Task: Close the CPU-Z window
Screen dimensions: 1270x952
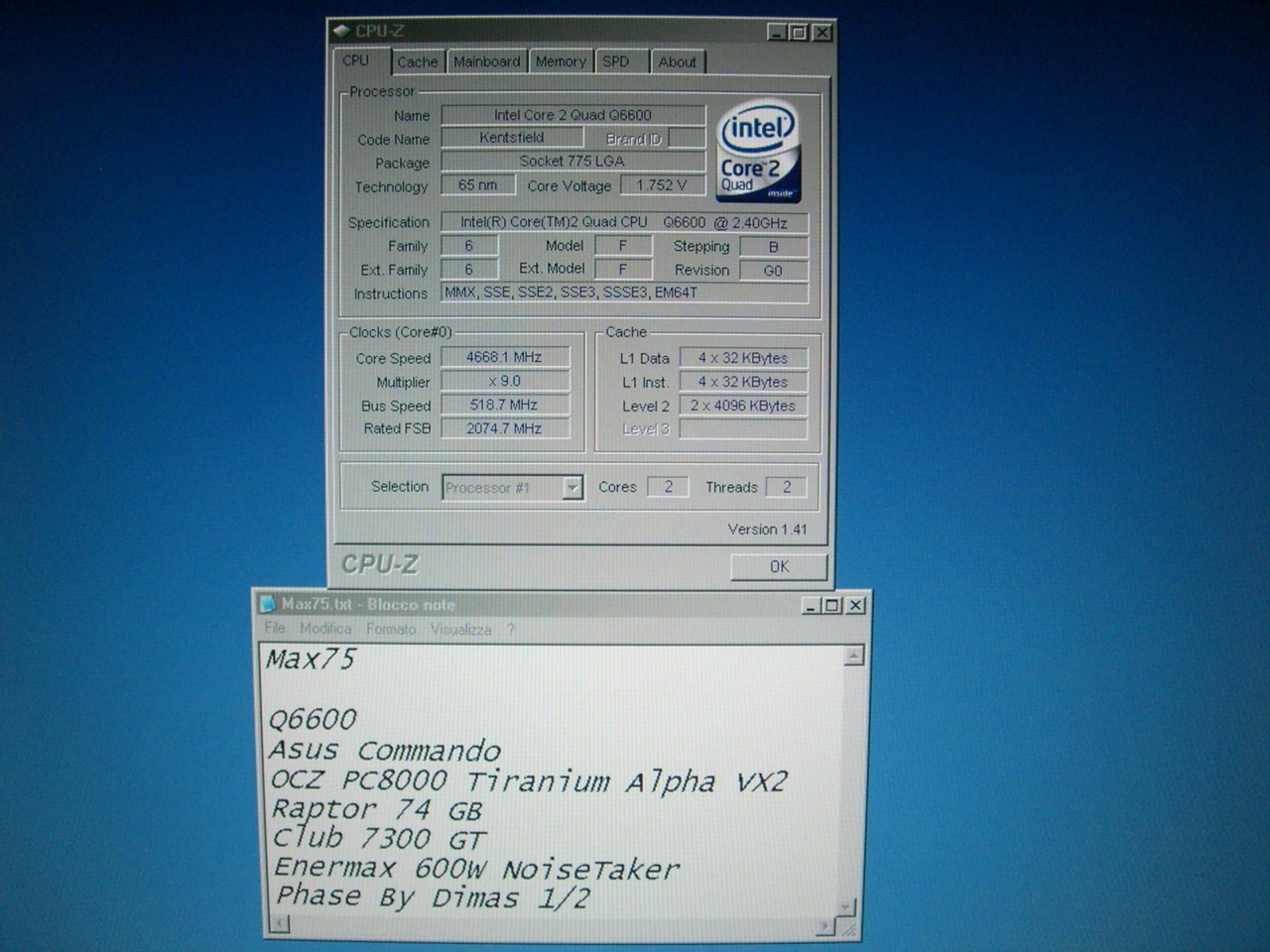Action: [x=822, y=33]
